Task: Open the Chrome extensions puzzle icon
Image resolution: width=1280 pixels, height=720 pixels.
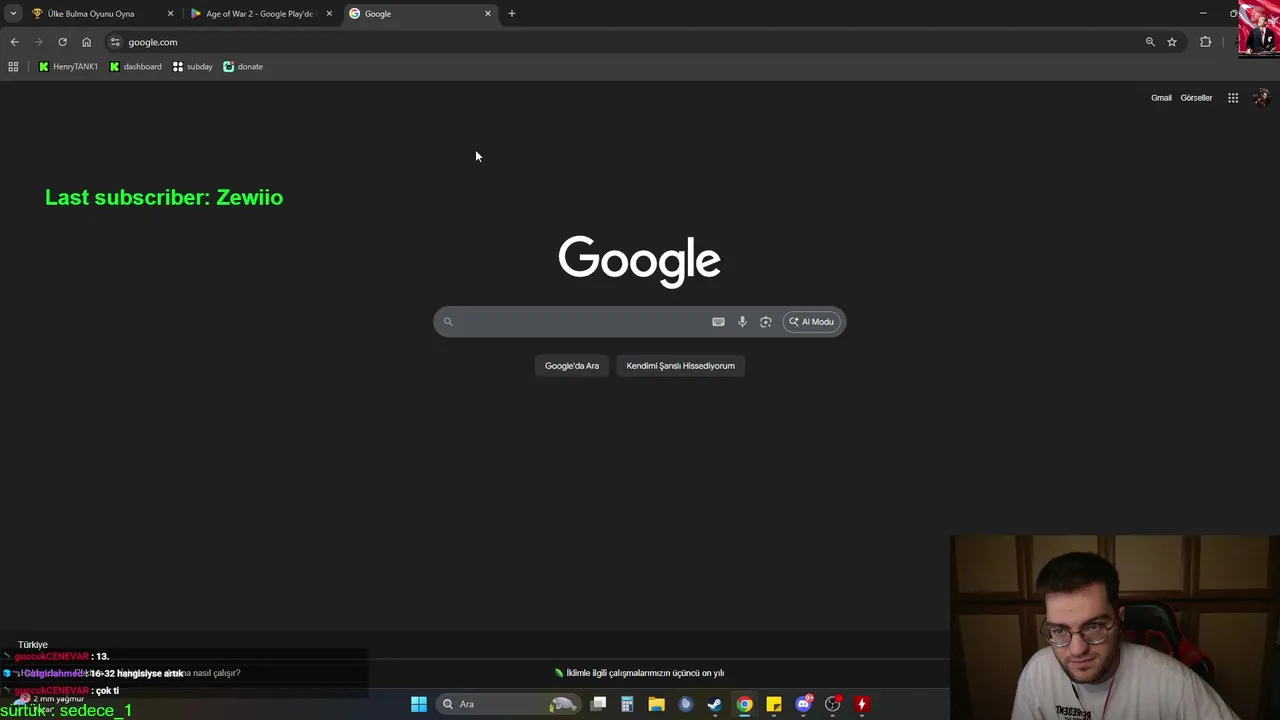Action: 1205,42
